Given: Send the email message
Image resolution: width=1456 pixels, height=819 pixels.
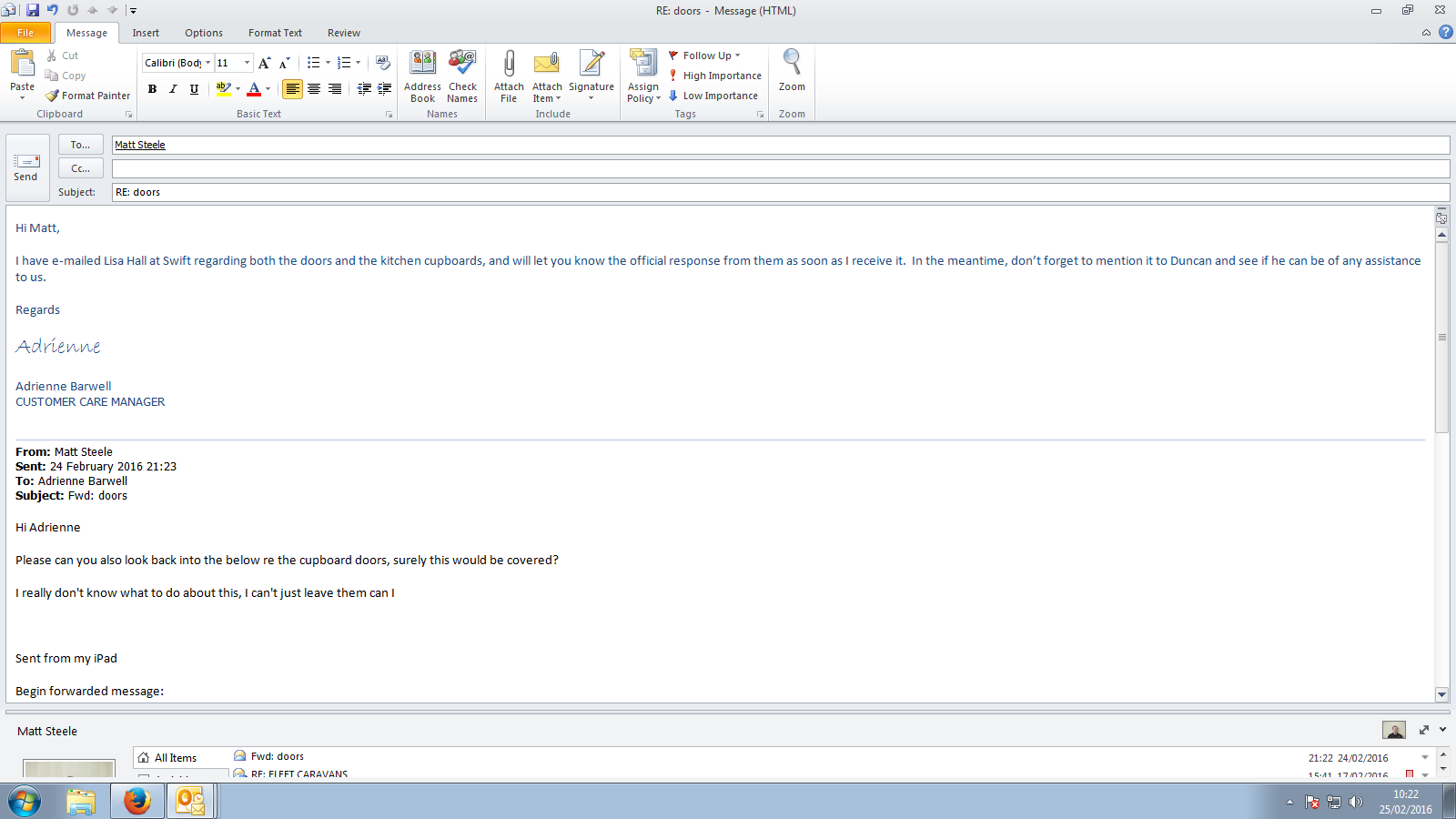Looking at the screenshot, I should click(26, 167).
